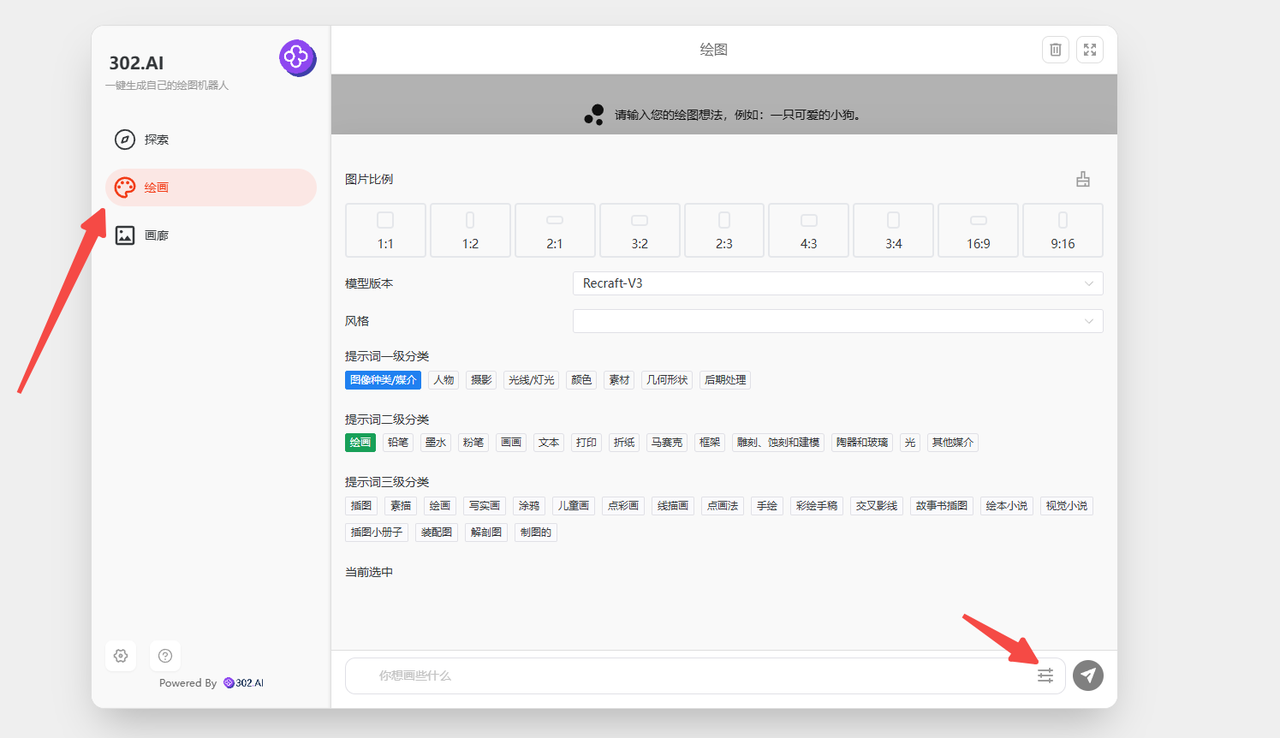
Task: Add third-level prompt tag 彩绘手稿
Action: click(817, 506)
